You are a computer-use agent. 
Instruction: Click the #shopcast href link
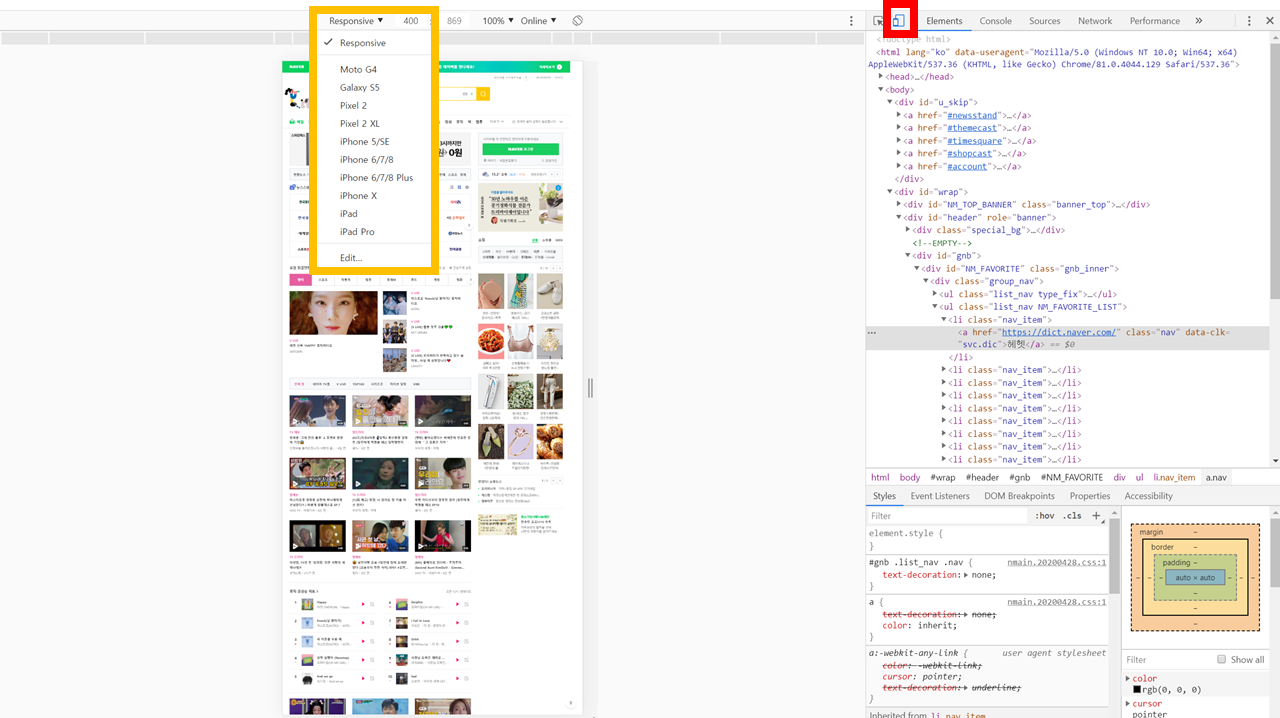coord(969,154)
